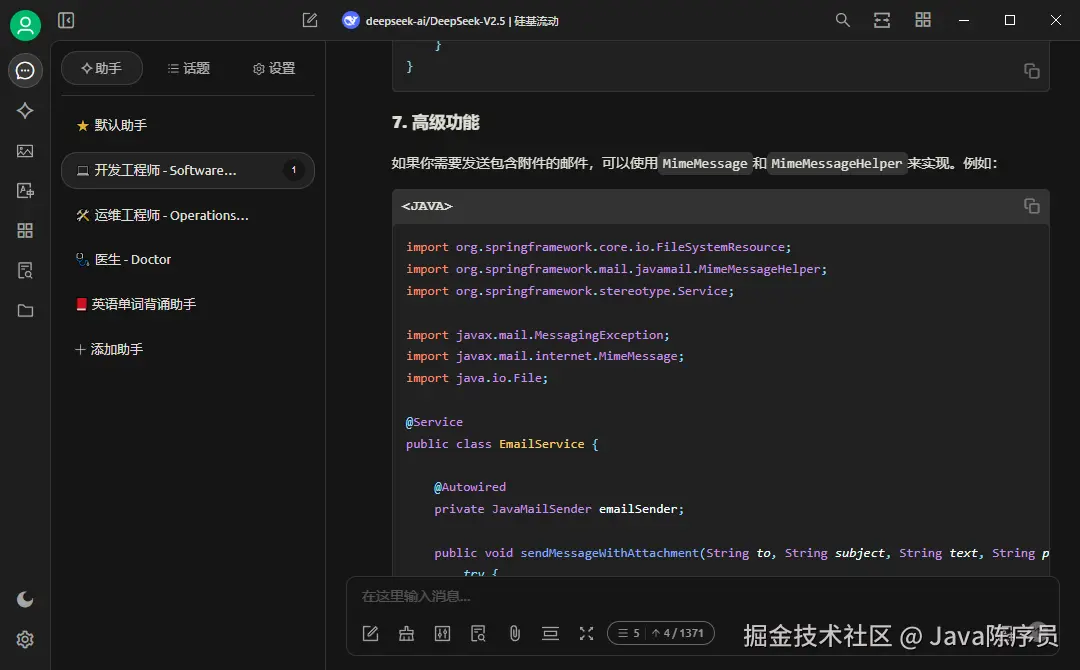1080x670 pixels.
Task: Copy the upper code block
Action: pyautogui.click(x=1031, y=71)
